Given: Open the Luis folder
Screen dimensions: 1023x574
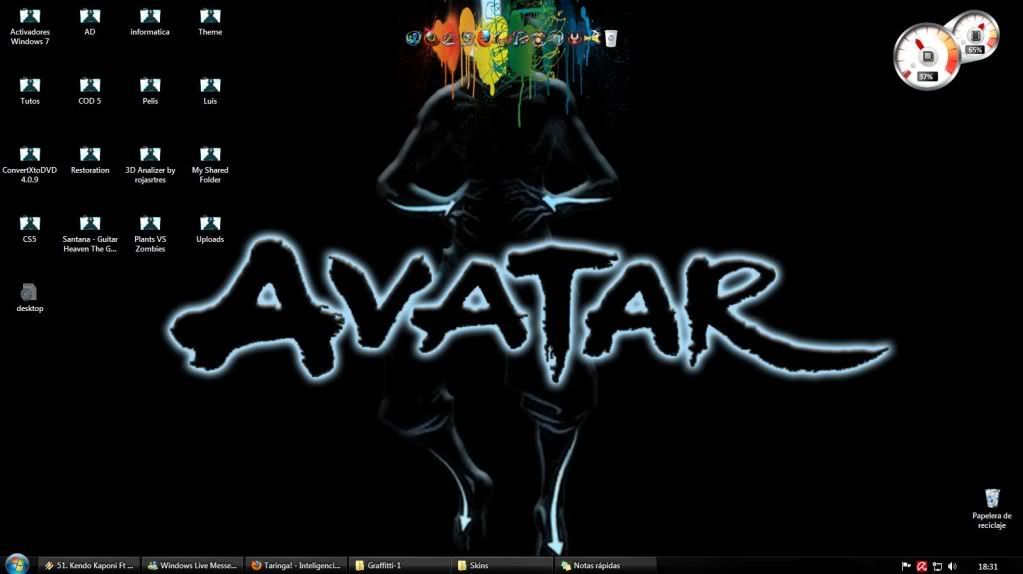Looking at the screenshot, I should [x=210, y=91].
